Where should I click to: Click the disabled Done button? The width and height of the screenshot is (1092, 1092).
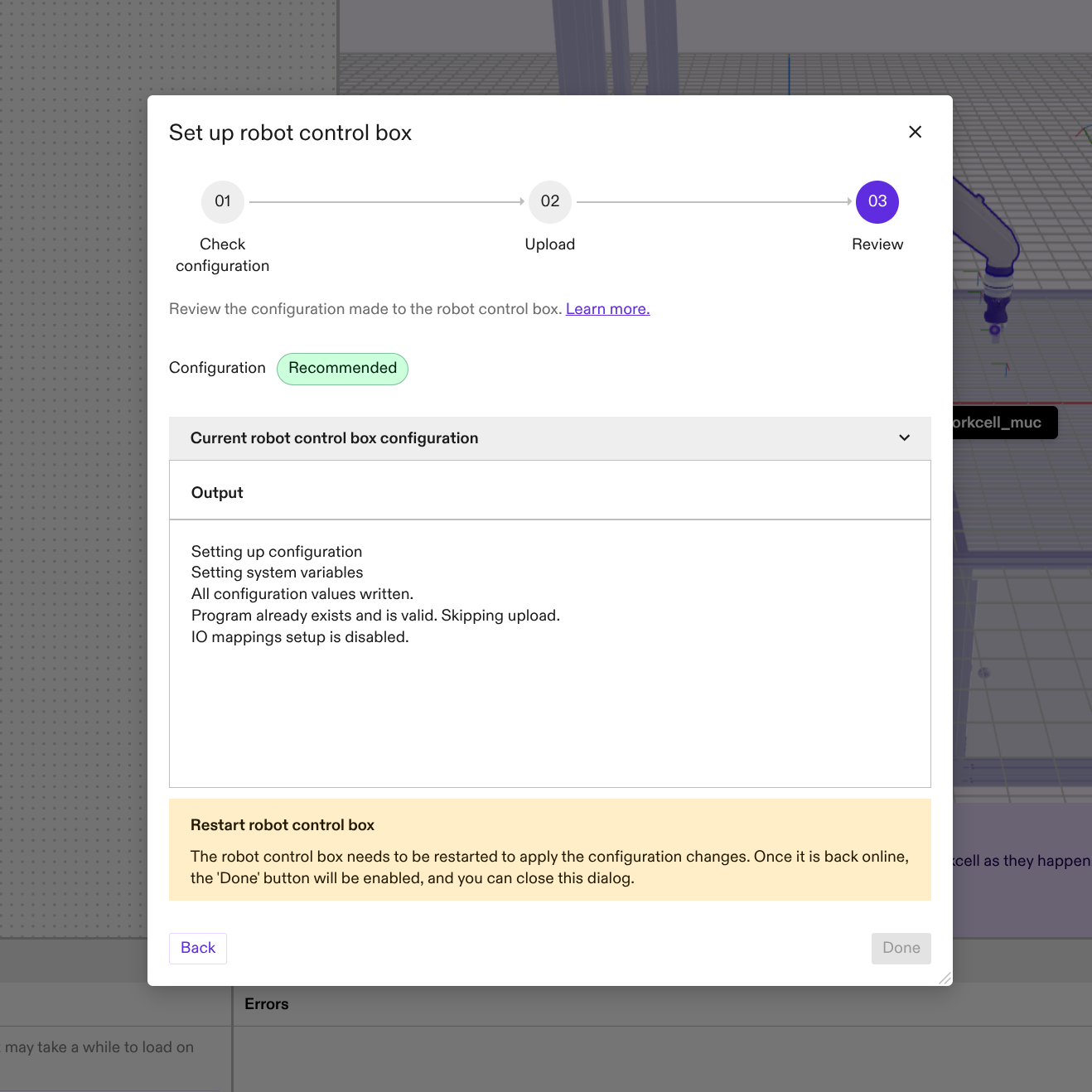(901, 948)
